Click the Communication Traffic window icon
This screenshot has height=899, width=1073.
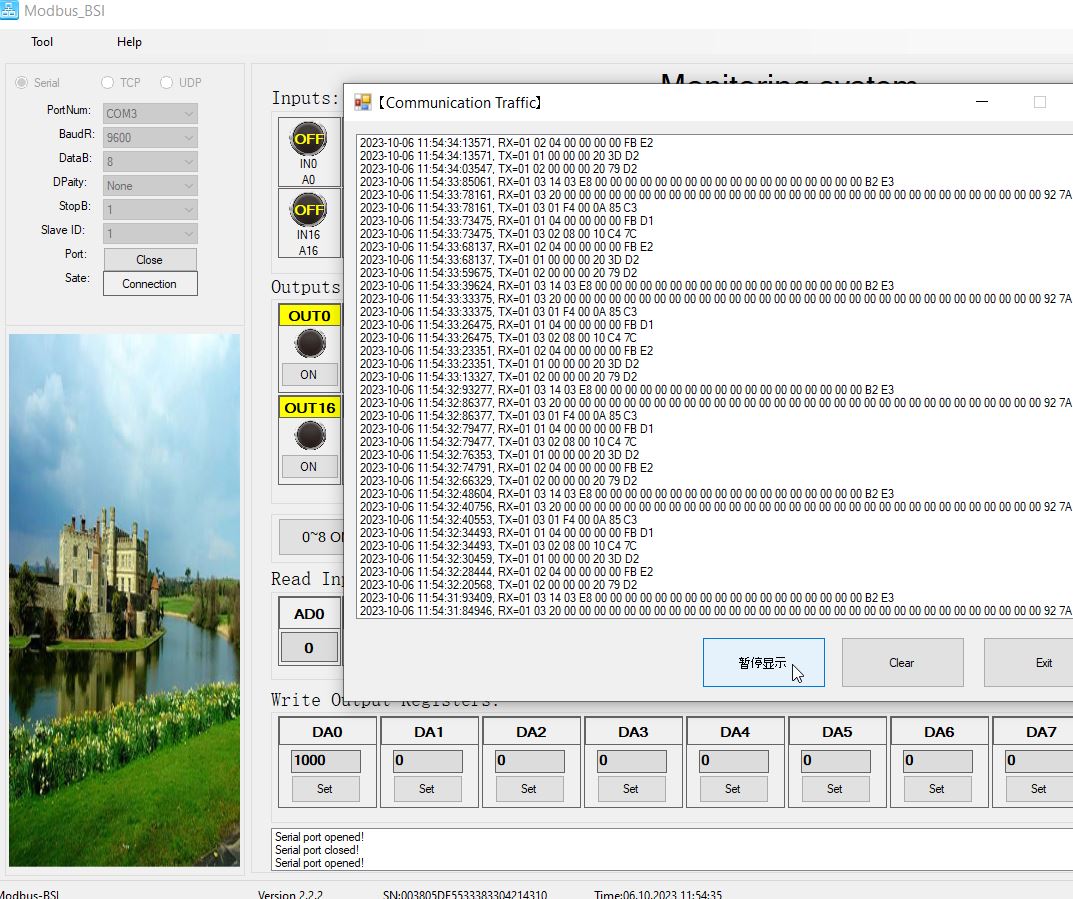point(363,102)
